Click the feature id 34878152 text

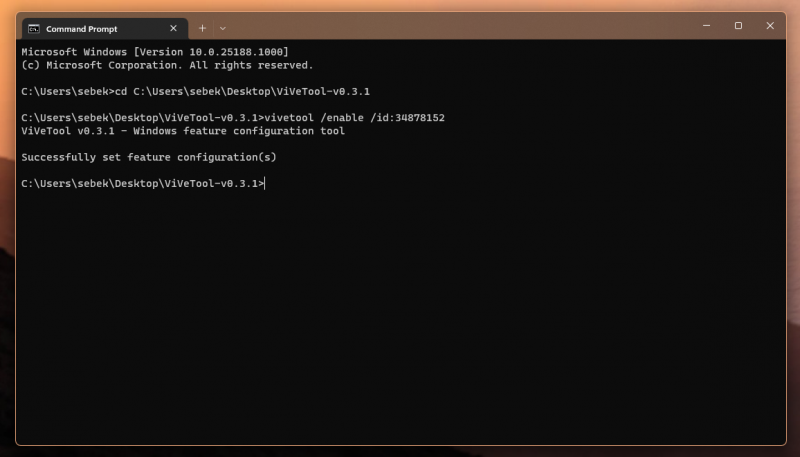419,118
